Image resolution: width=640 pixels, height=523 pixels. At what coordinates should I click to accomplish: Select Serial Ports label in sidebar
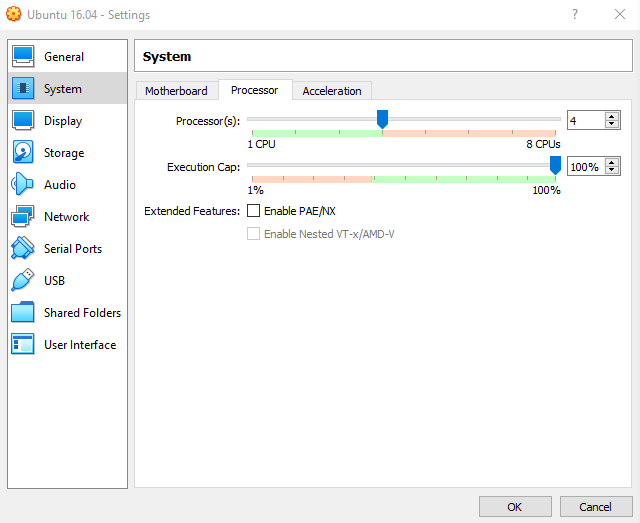[73, 249]
